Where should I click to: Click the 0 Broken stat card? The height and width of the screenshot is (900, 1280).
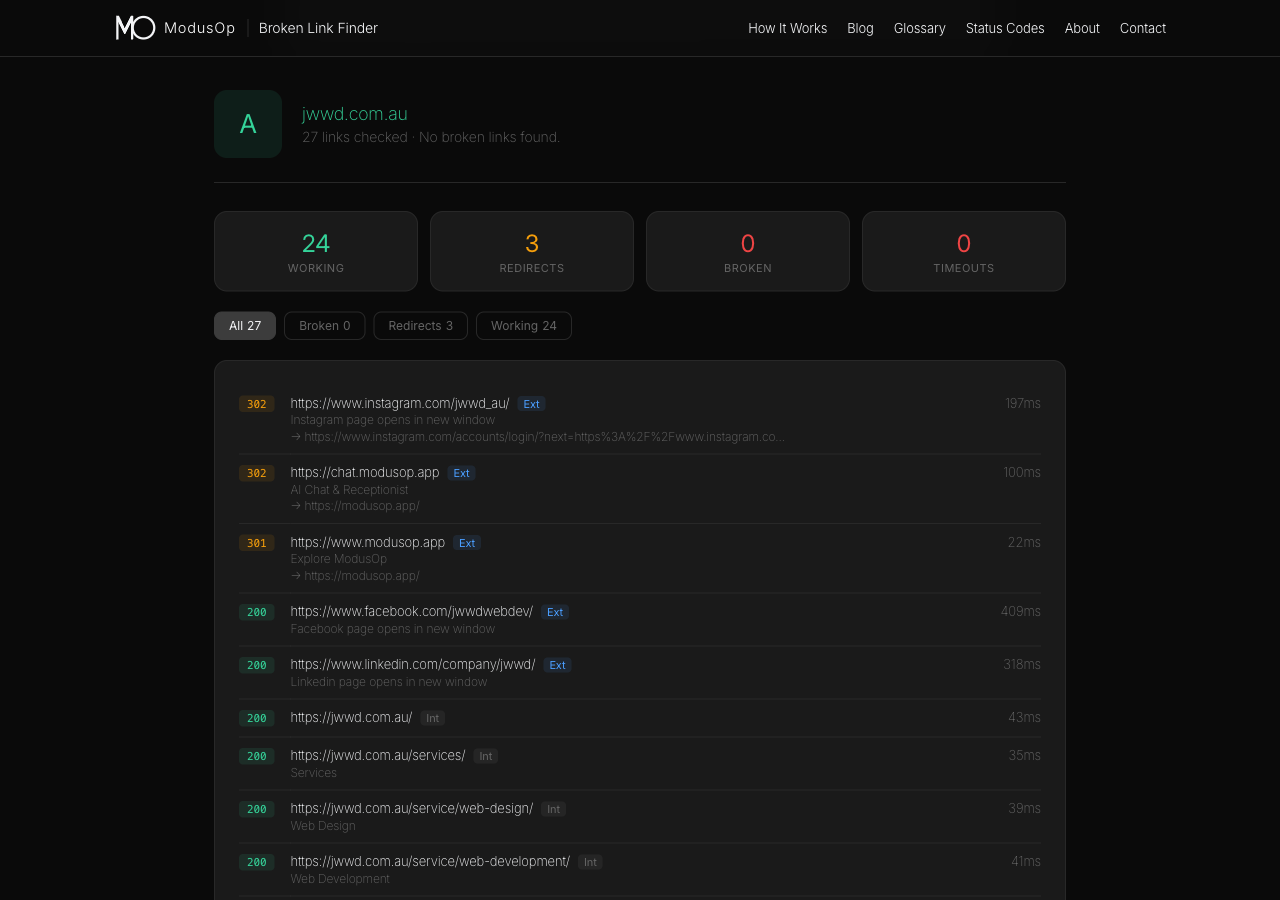click(748, 251)
